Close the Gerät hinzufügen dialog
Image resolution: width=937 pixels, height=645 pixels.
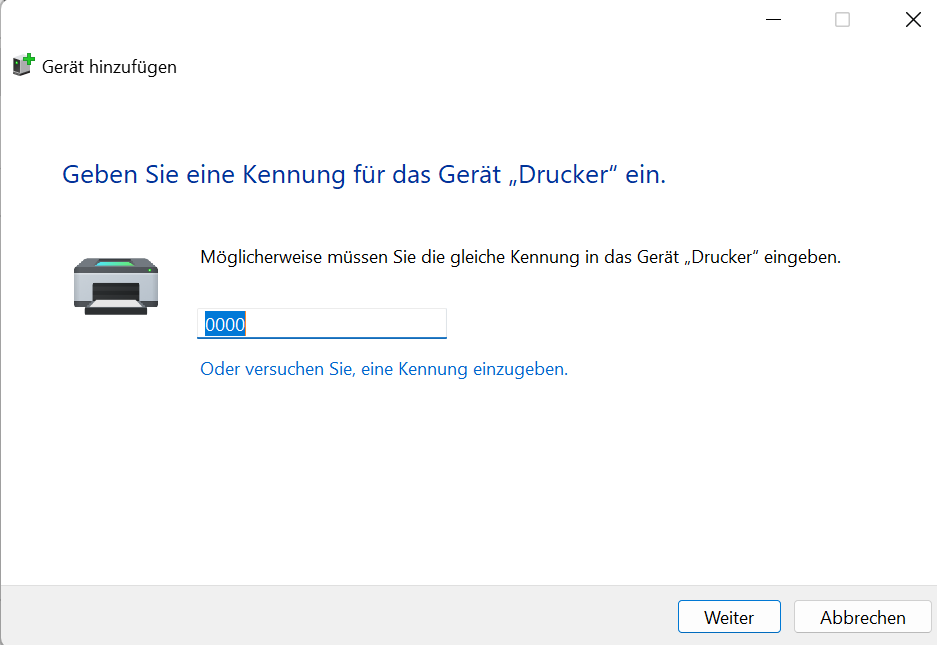[913, 20]
